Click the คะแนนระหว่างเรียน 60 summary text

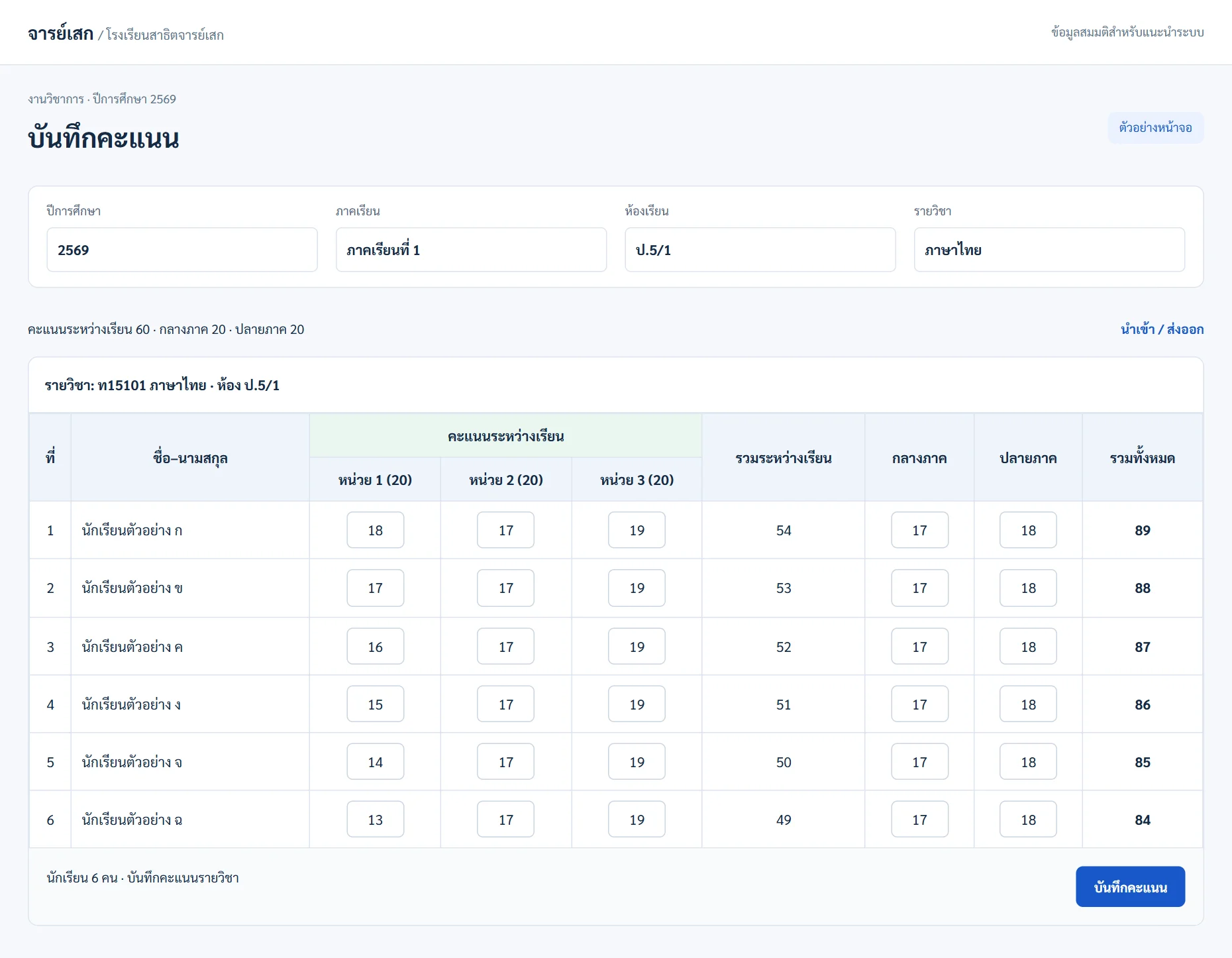tap(89, 329)
